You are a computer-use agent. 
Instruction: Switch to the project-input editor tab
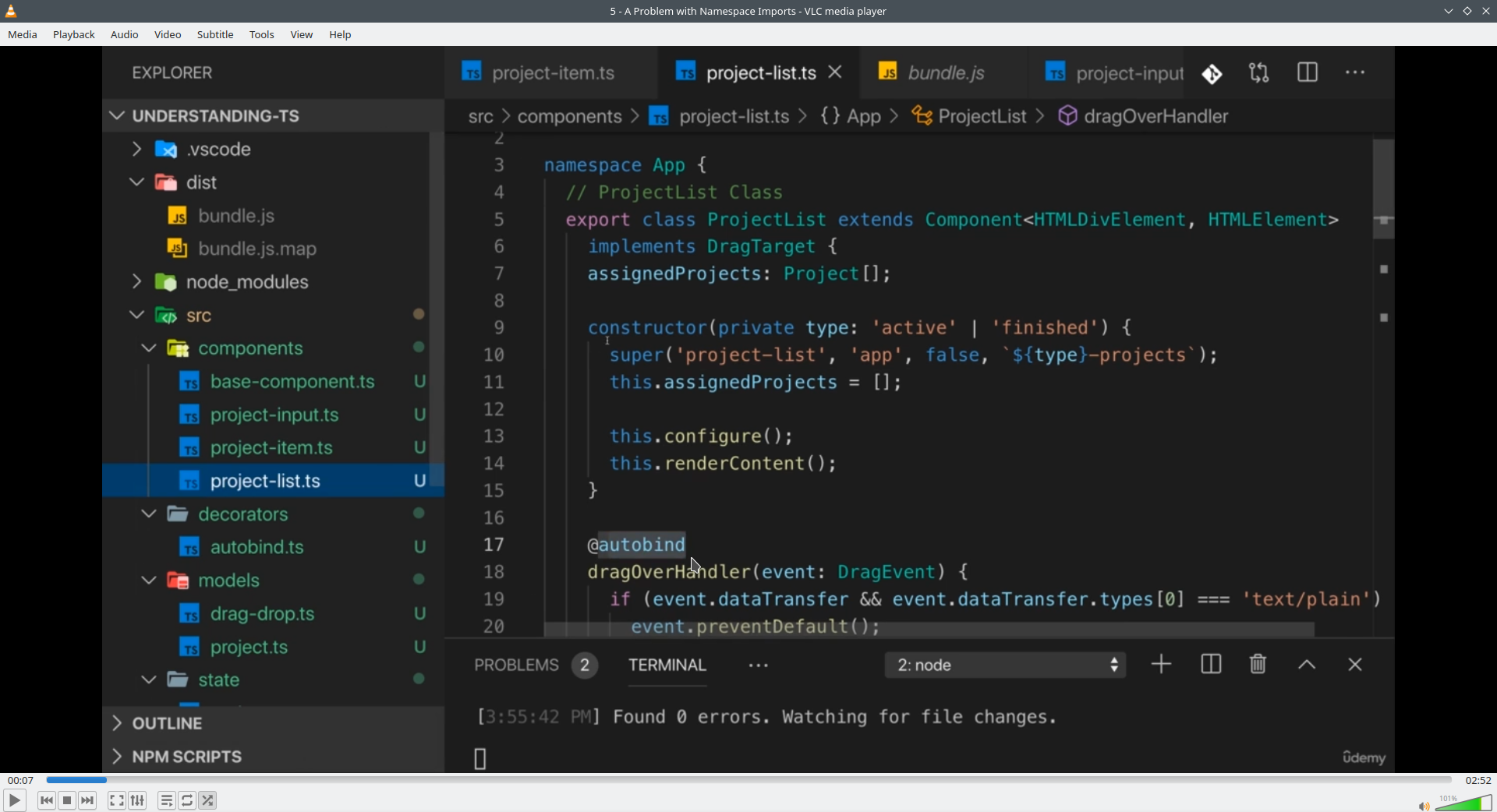click(x=1114, y=72)
